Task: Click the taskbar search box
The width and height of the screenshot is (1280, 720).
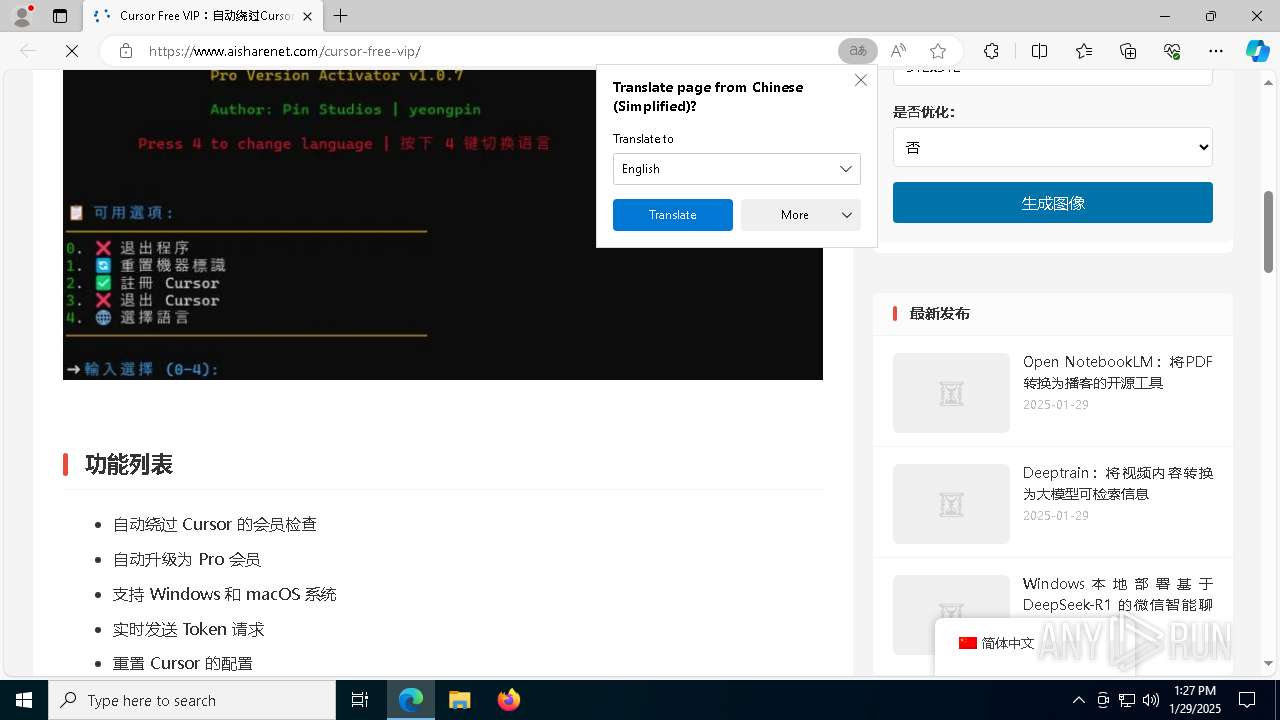Action: point(192,700)
